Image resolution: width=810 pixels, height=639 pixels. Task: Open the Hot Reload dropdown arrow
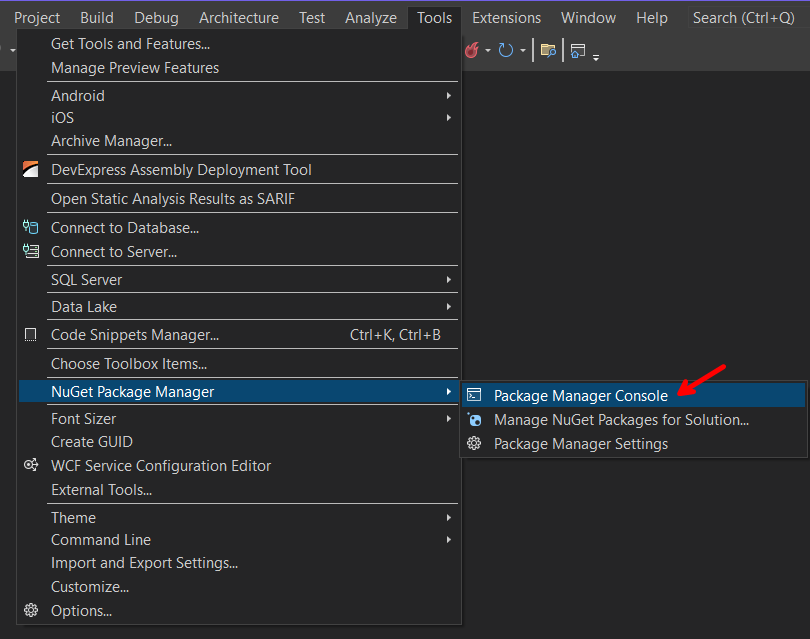(488, 51)
